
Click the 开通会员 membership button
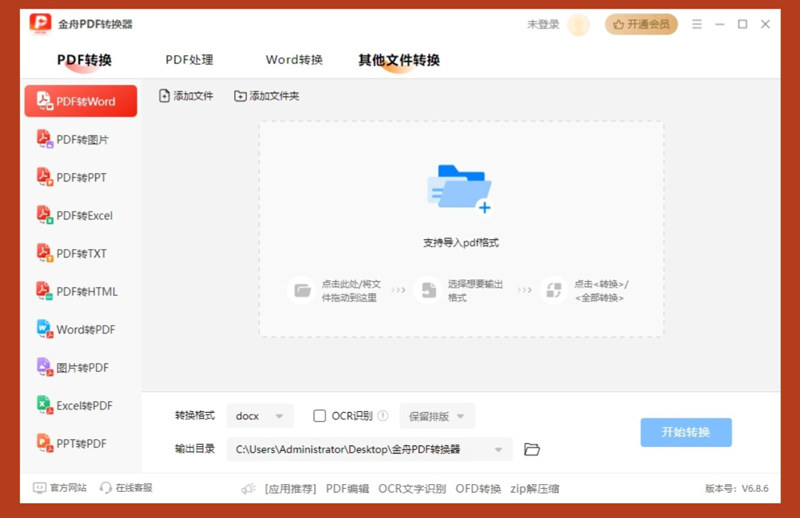641,24
